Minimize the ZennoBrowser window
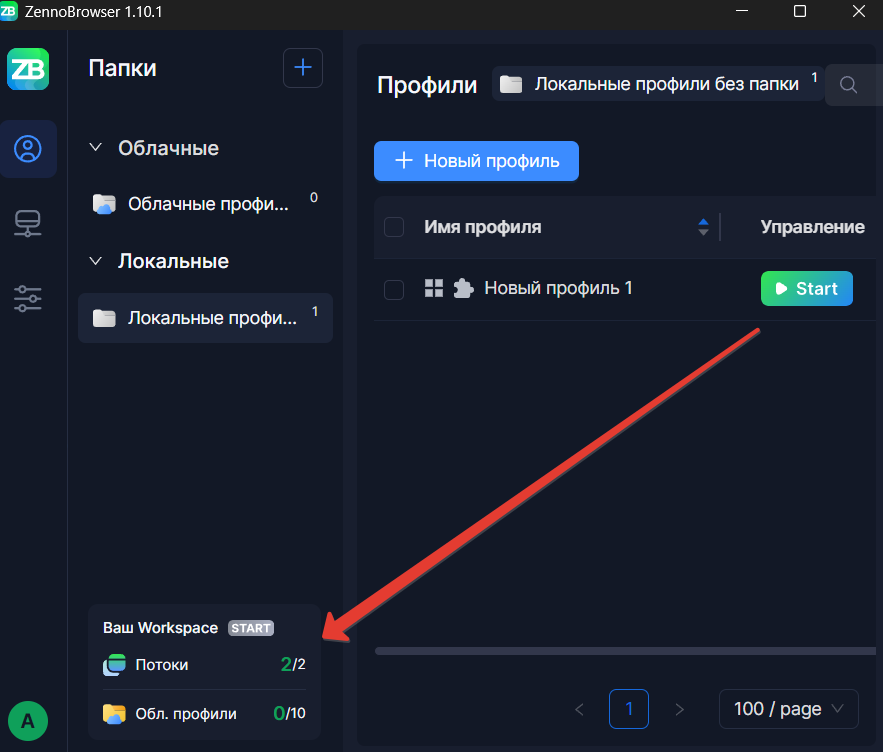Screen dimensions: 883x752 coord(742,11)
